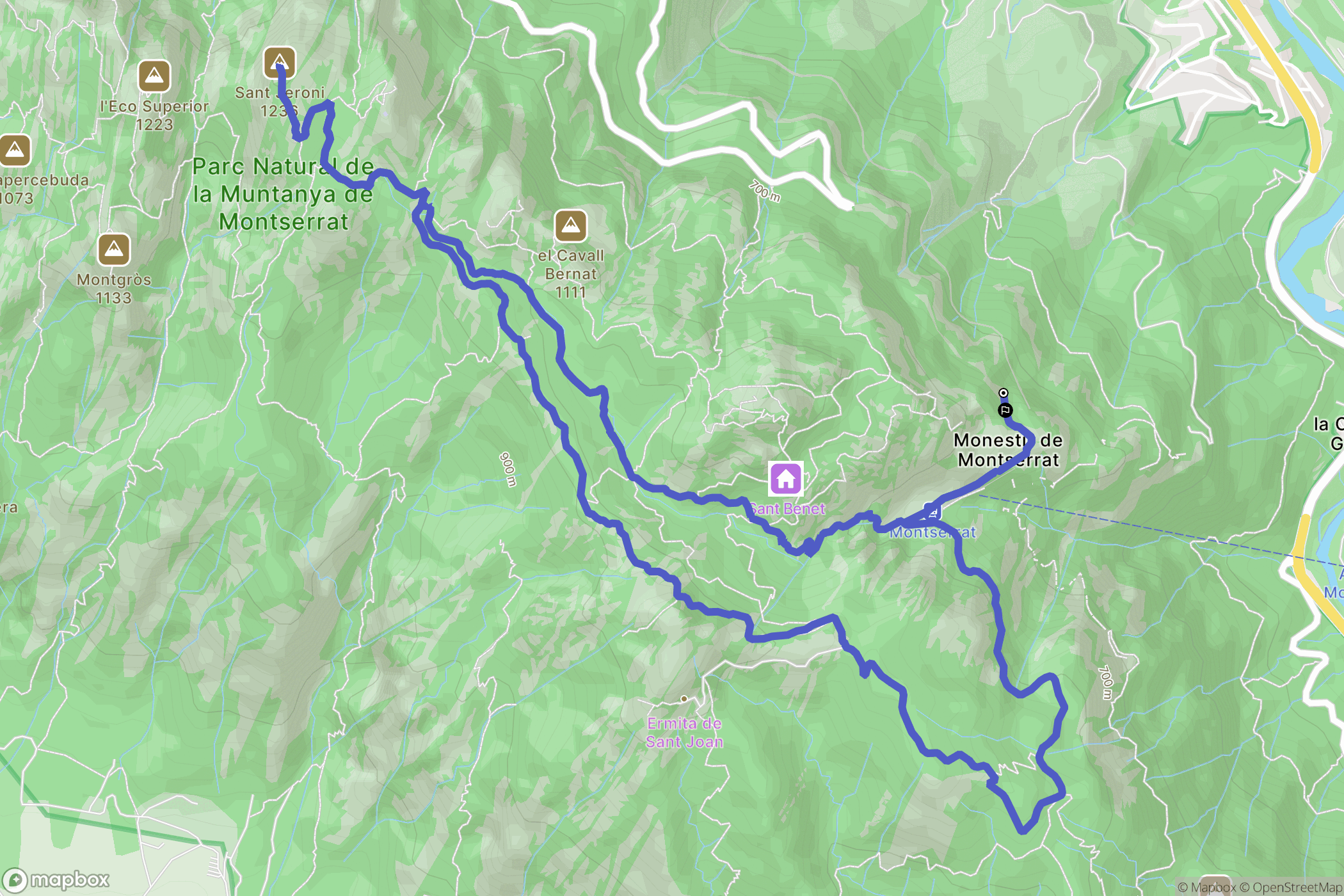The image size is (1344, 896).
Task: Click the 900 m contour label
Action: pyautogui.click(x=507, y=470)
